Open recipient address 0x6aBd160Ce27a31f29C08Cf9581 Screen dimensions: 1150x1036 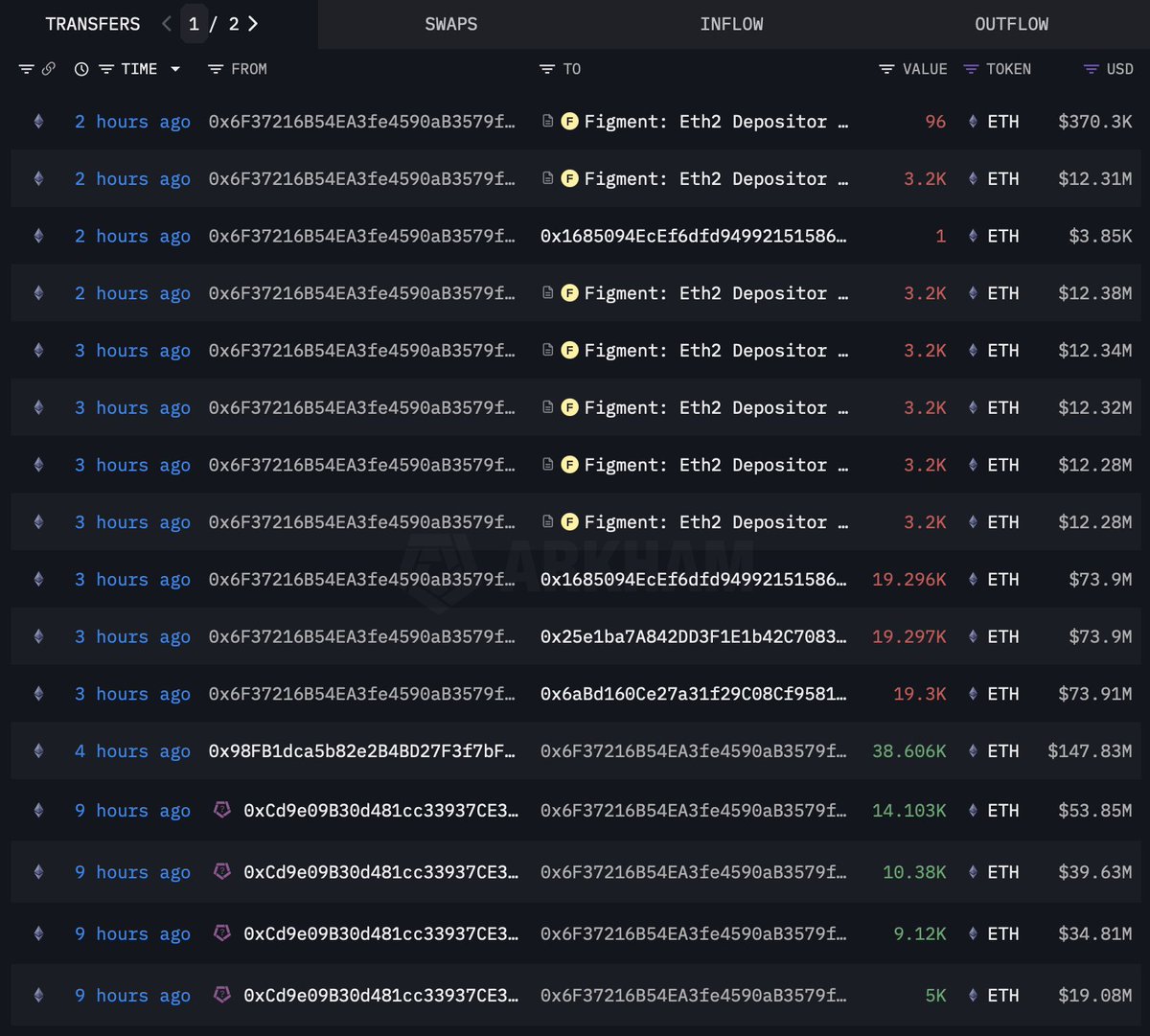coord(694,694)
